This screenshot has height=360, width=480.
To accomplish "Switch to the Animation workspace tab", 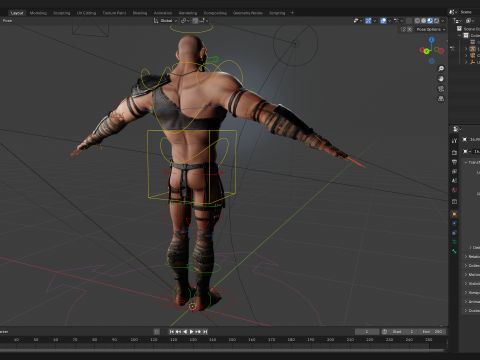I will pyautogui.click(x=163, y=13).
